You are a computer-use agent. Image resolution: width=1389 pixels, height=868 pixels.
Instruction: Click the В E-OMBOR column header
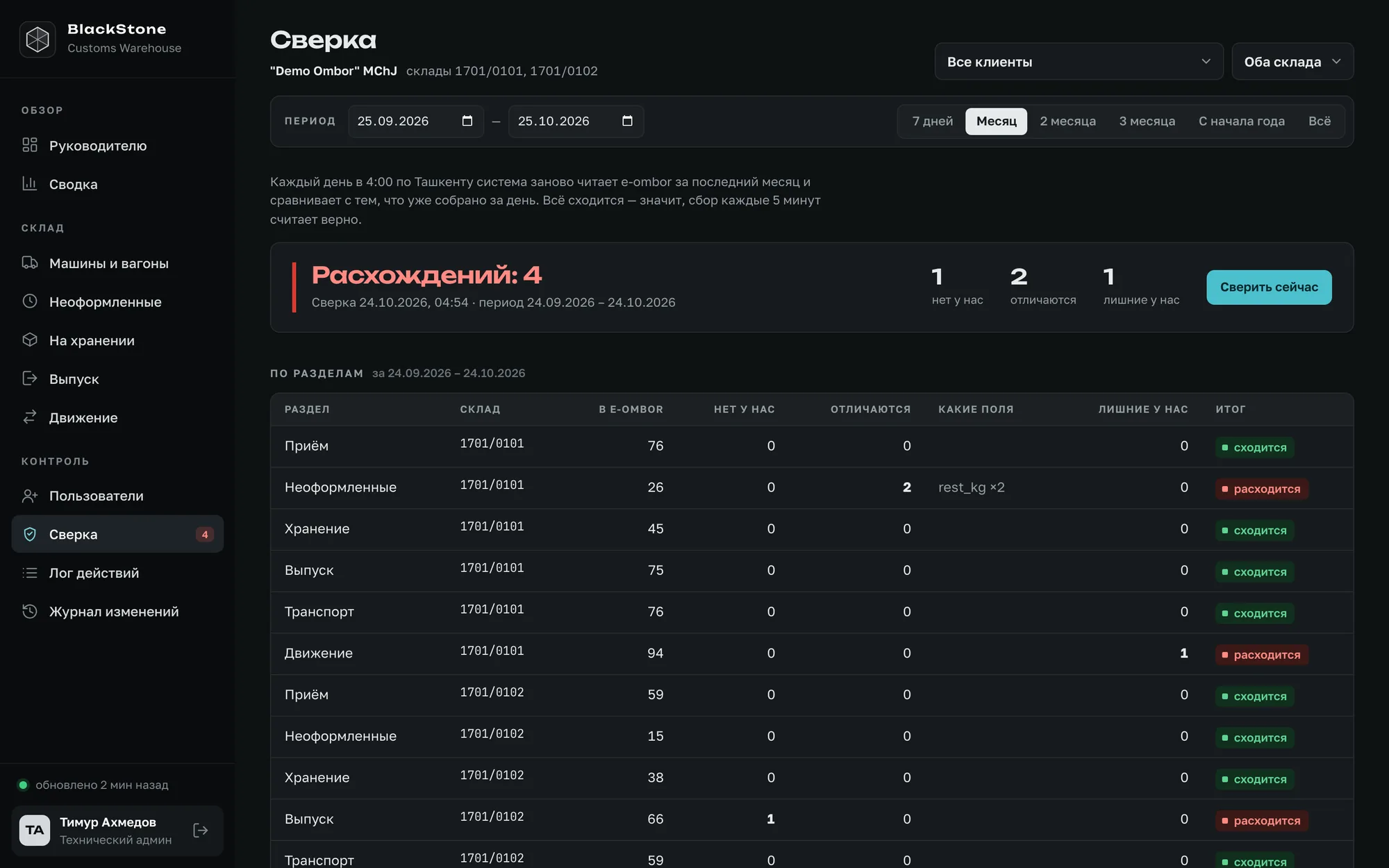[x=631, y=409]
